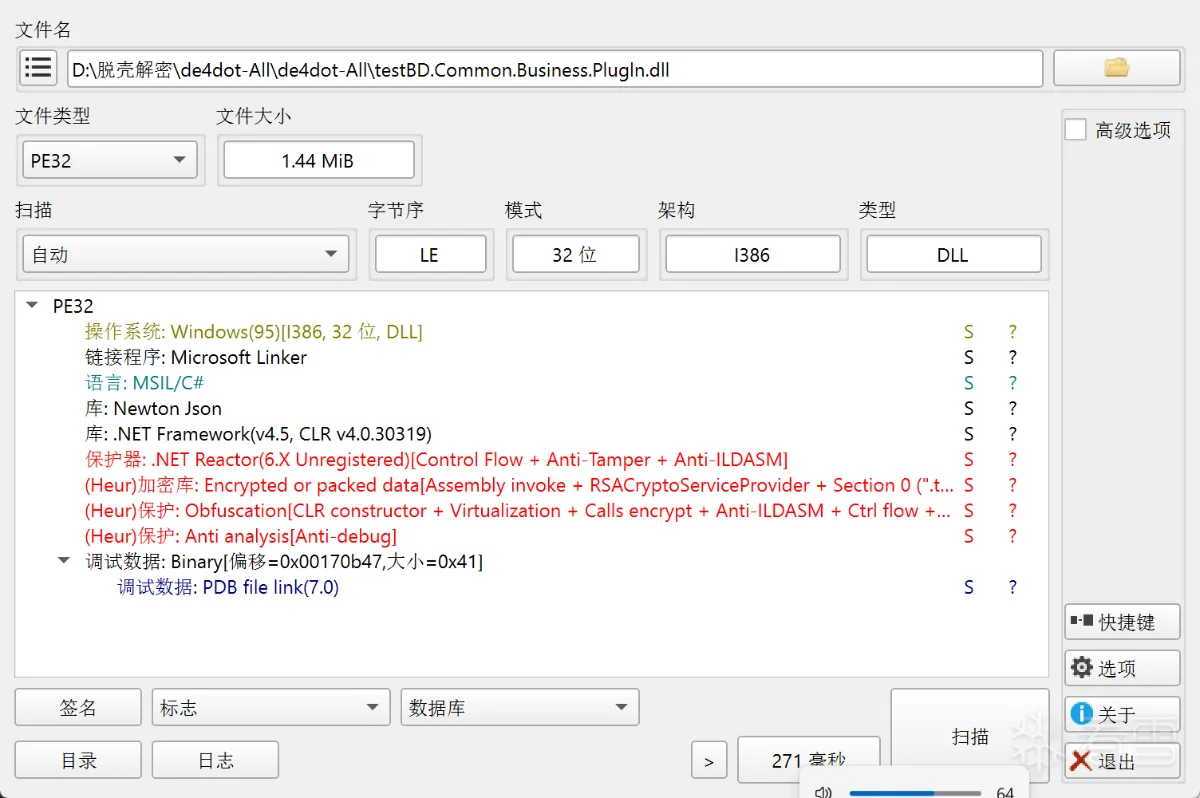Screen dimensions: 1200x798
Task: Click ? on the .NET Reactor row
Action: 1012,460
